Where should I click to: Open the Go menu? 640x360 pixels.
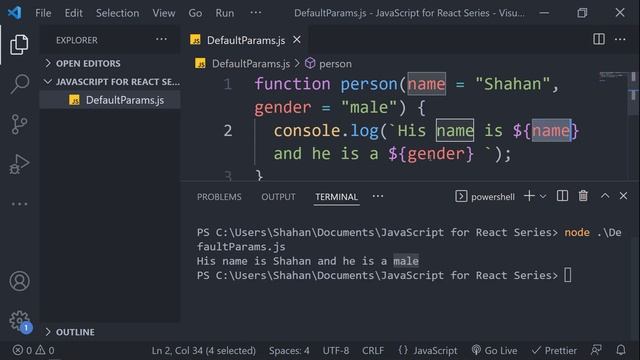195,13
